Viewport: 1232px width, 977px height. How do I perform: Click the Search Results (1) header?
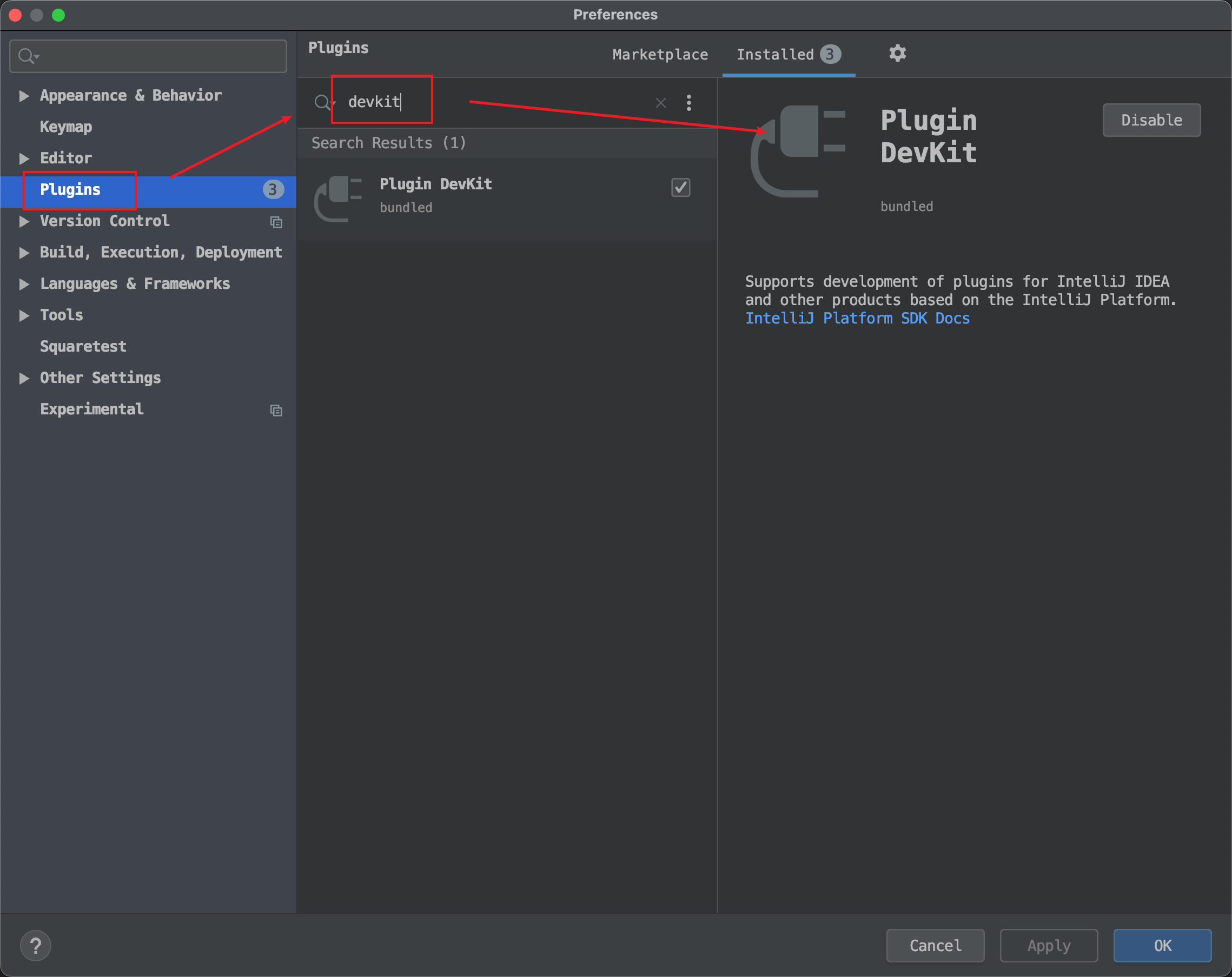pos(388,143)
